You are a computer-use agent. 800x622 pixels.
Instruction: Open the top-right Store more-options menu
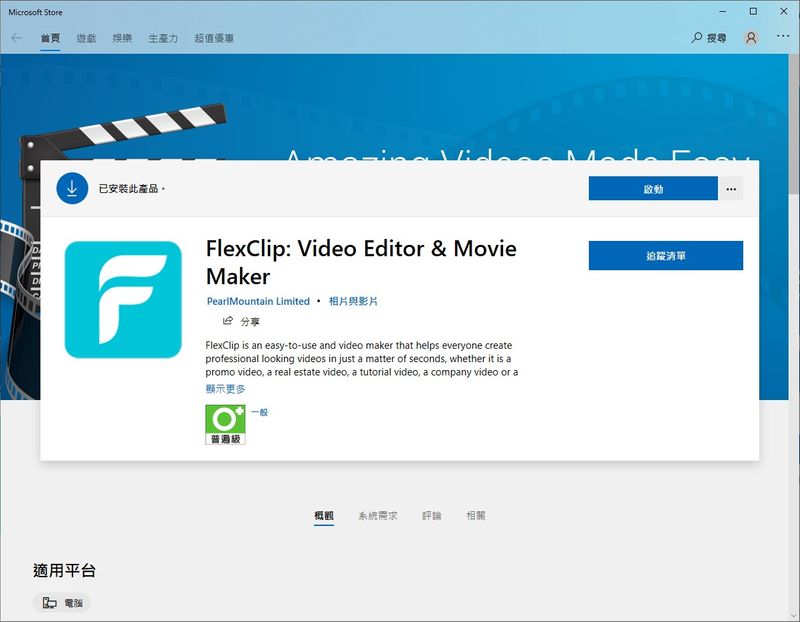(x=783, y=36)
